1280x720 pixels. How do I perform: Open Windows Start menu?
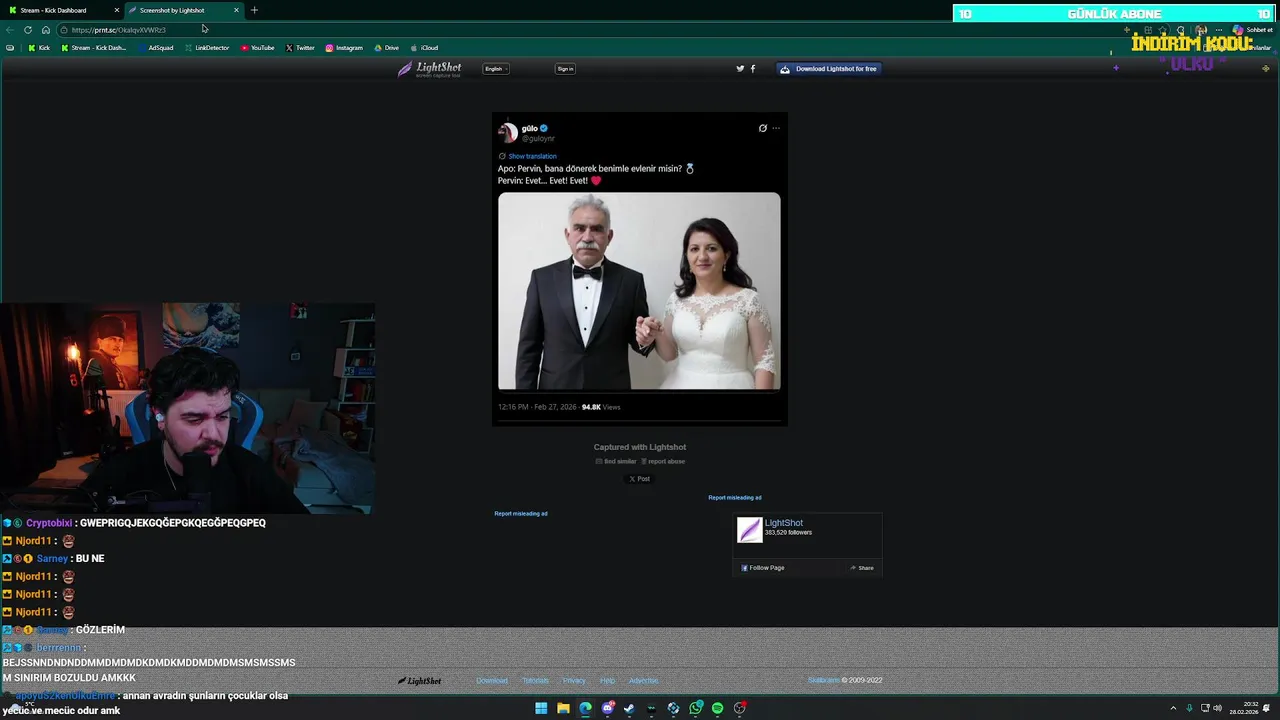pos(541,708)
